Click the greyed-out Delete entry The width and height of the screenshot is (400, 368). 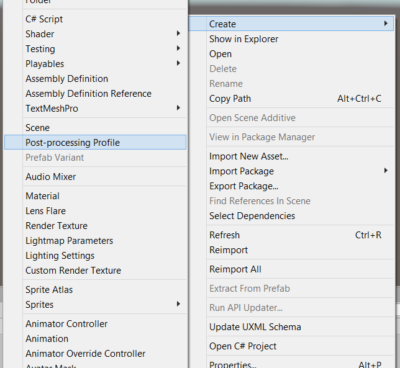(x=291, y=69)
